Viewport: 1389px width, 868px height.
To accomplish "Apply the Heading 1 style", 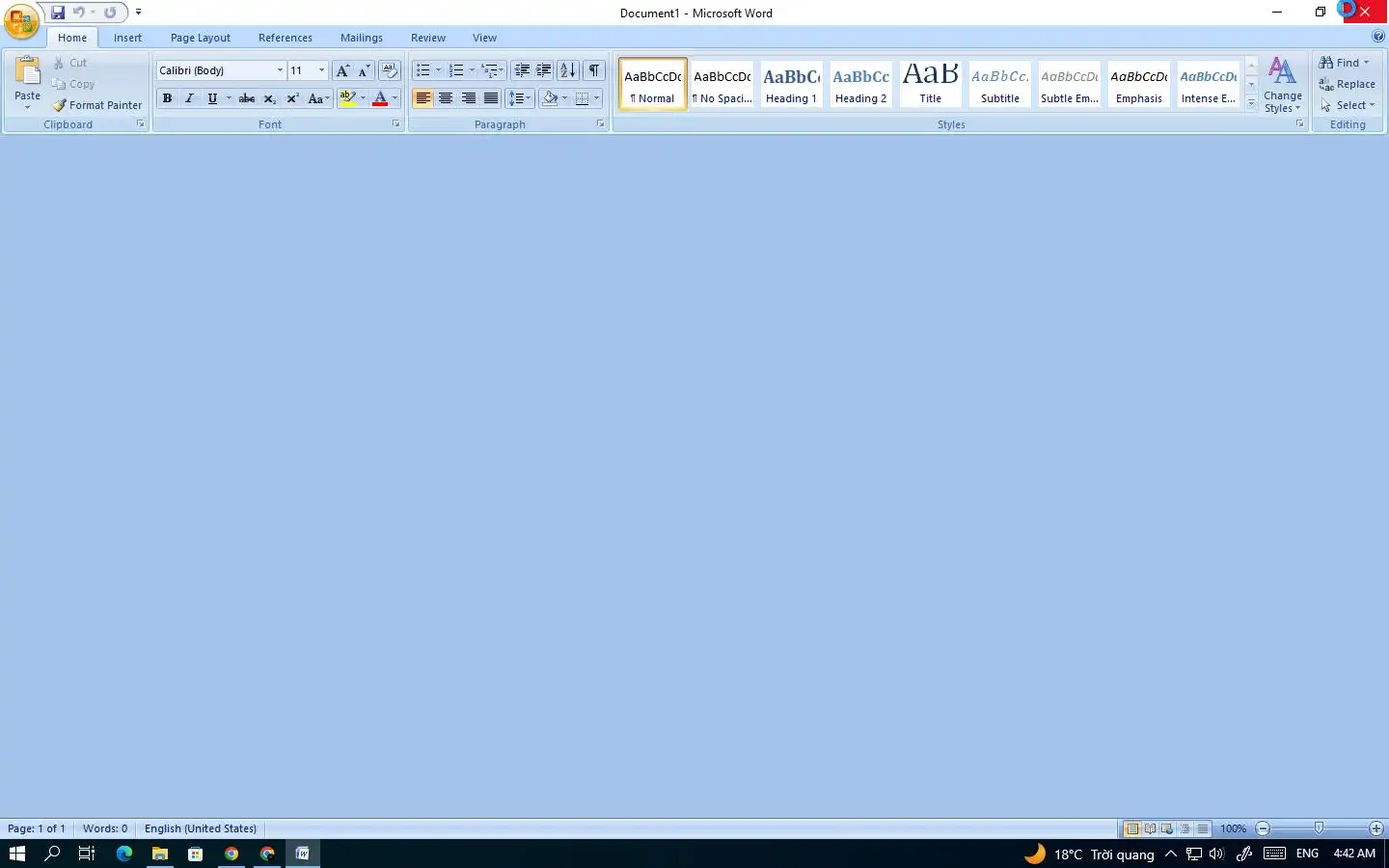I will click(791, 84).
